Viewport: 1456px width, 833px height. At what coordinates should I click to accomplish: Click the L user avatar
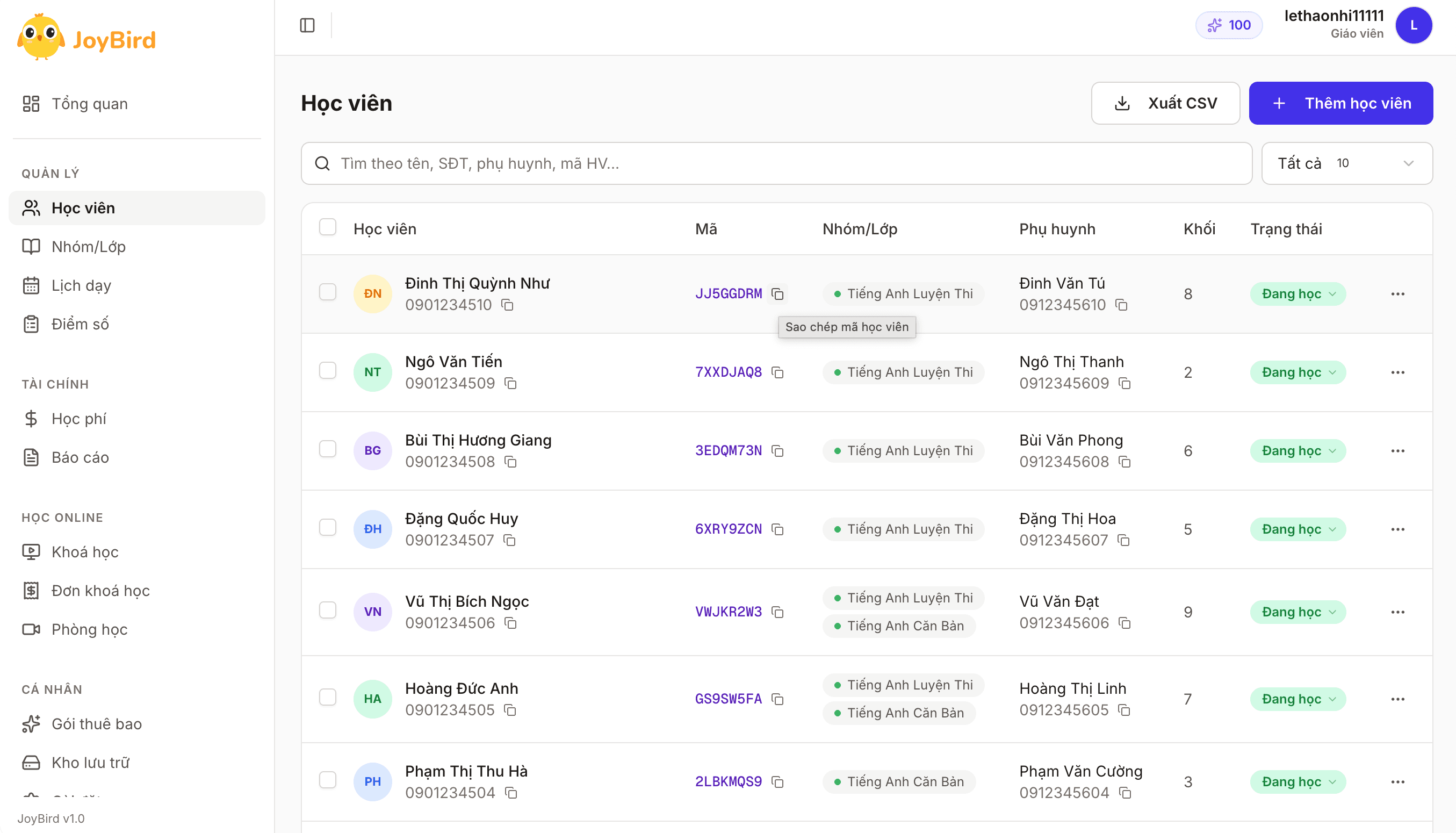[1414, 25]
